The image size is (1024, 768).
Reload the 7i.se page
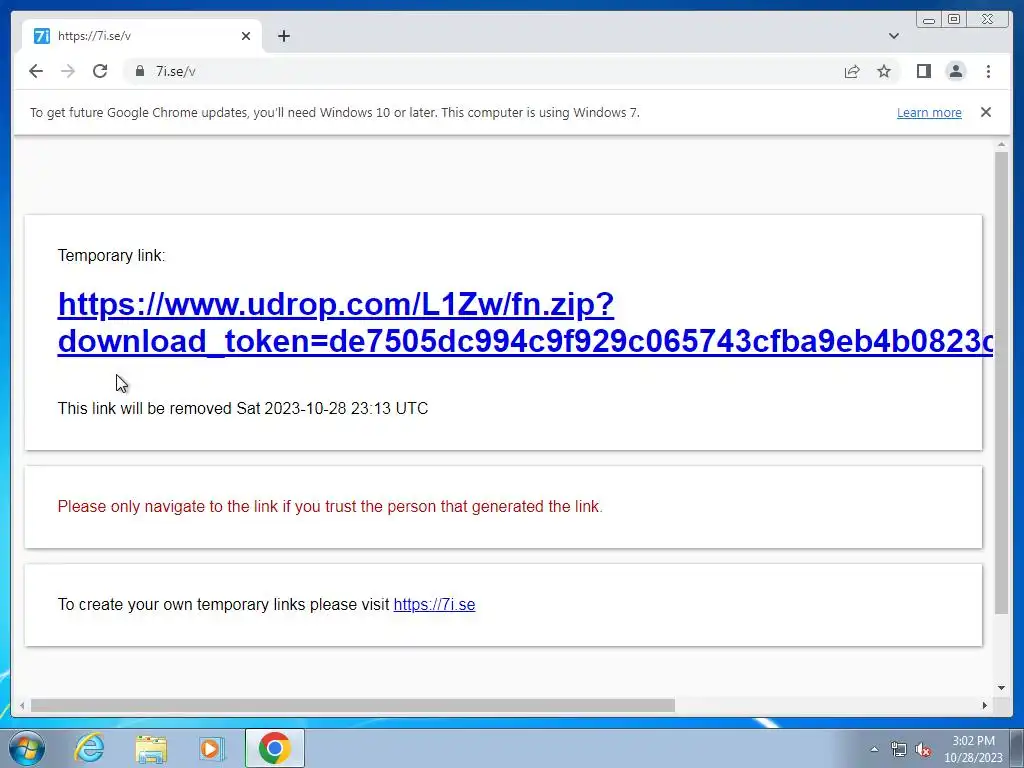click(100, 71)
